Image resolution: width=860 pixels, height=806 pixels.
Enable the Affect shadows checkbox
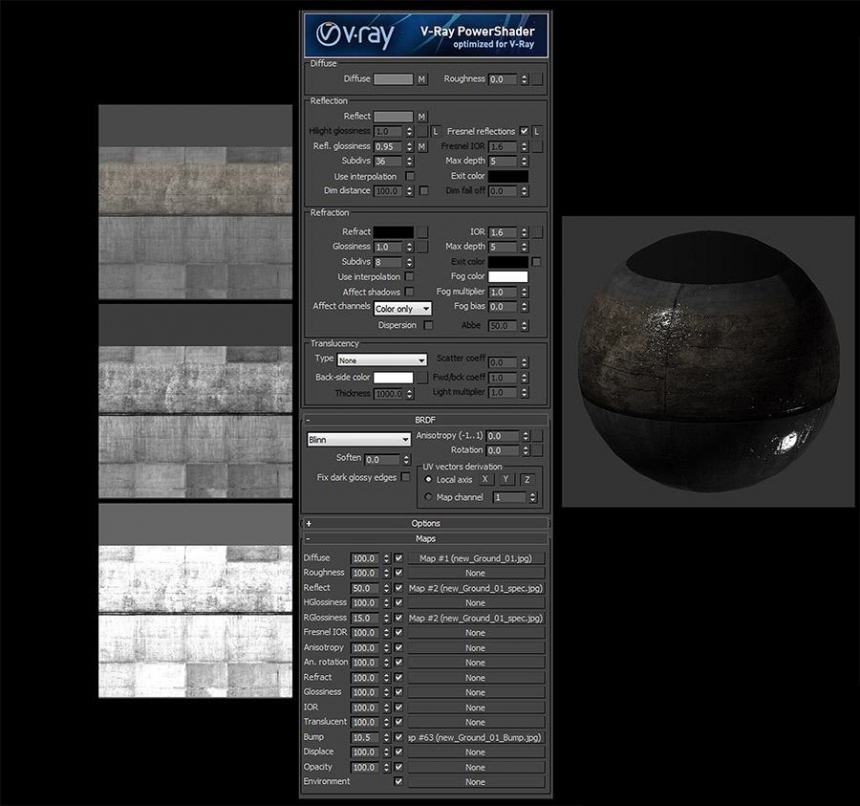coord(409,292)
